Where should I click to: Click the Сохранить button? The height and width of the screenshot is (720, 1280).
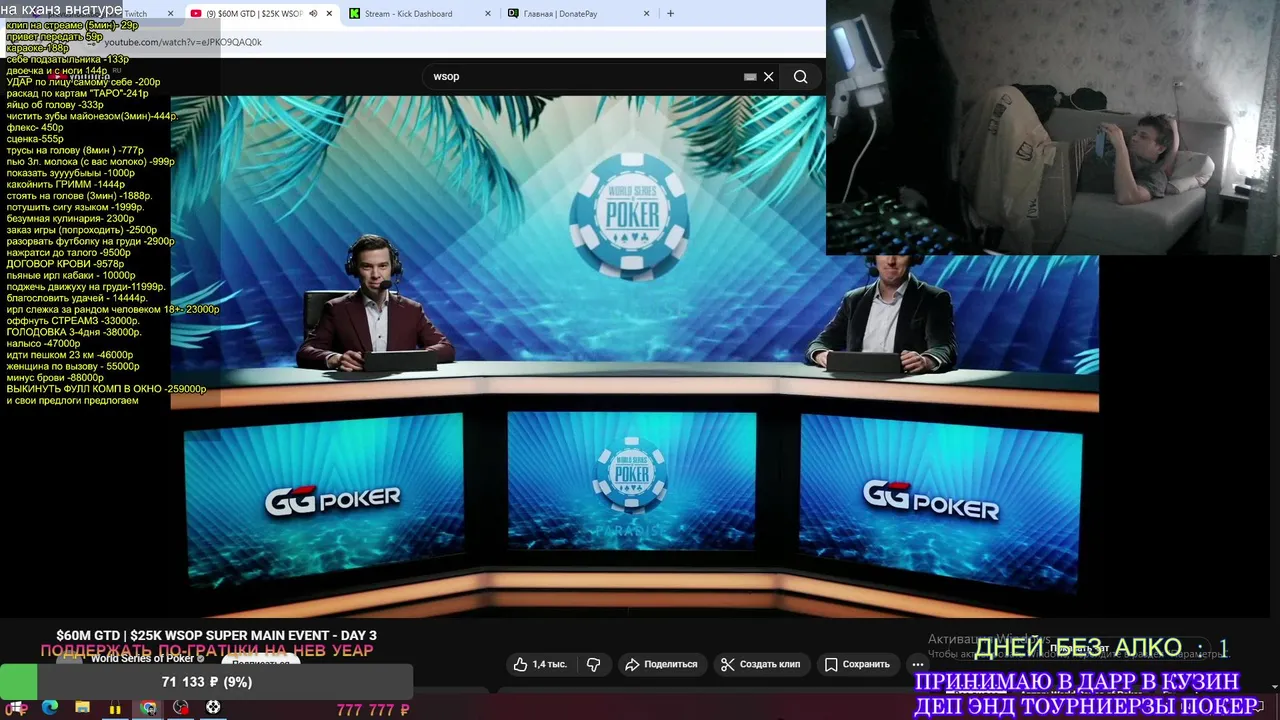[857, 664]
